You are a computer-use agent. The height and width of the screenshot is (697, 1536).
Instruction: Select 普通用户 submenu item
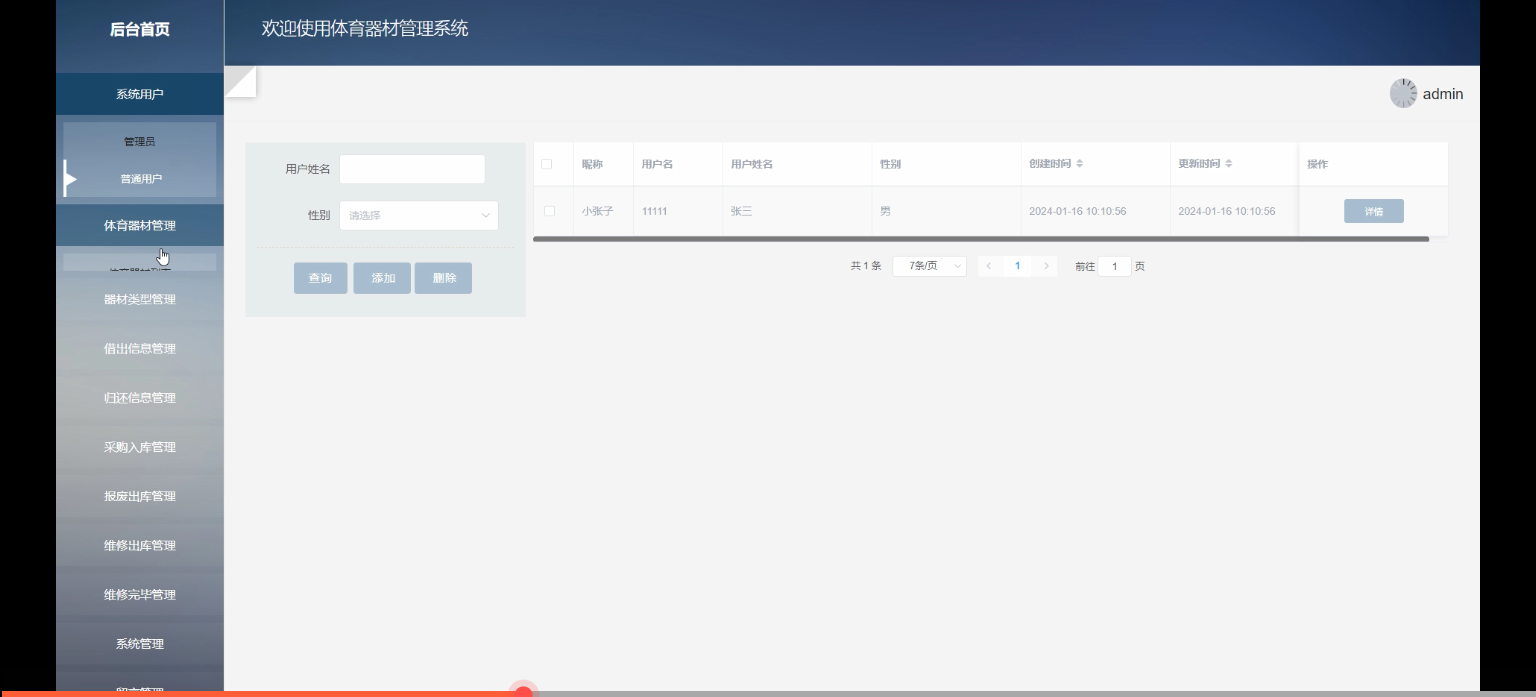point(140,179)
